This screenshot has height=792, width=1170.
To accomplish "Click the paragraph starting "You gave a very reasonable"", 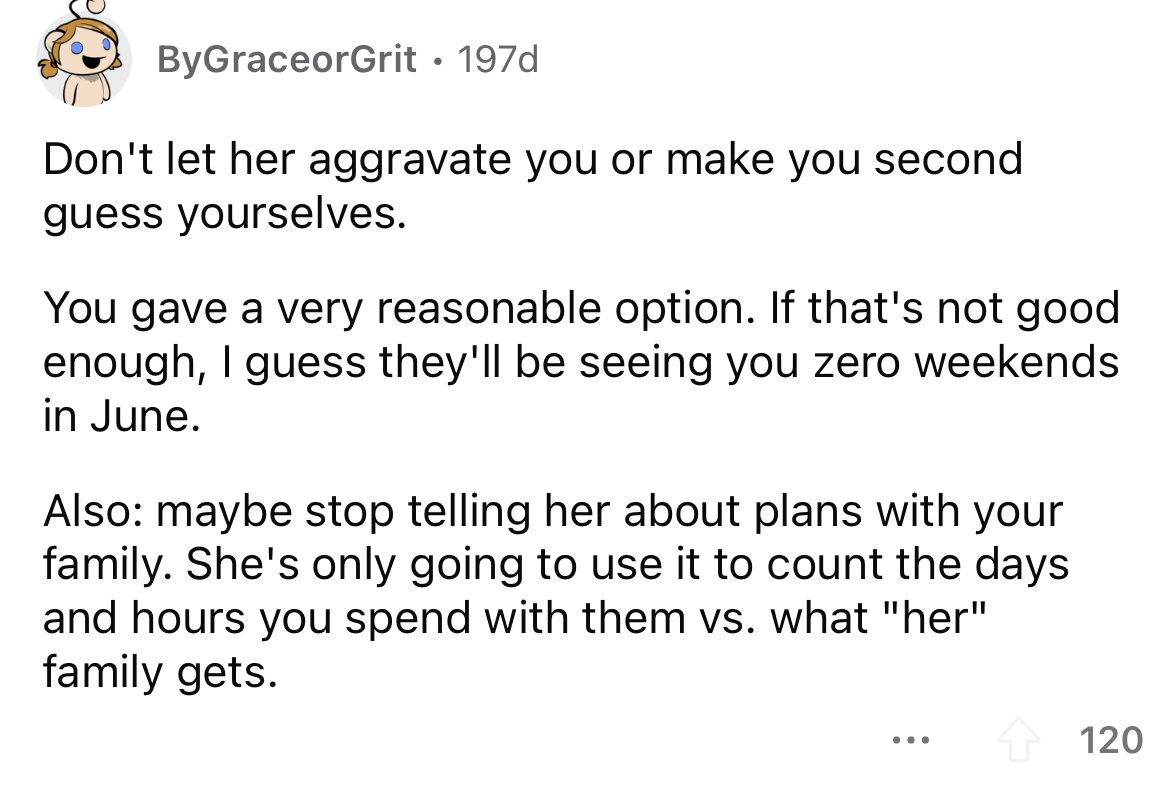I will 580,361.
